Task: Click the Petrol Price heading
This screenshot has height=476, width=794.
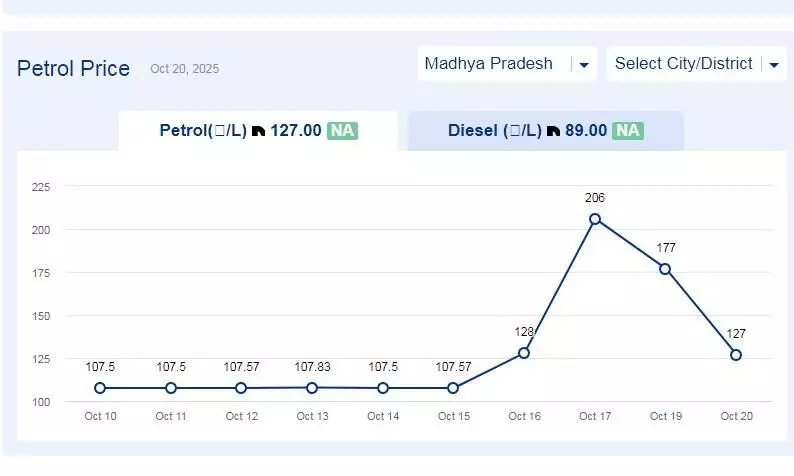Action: tap(73, 69)
